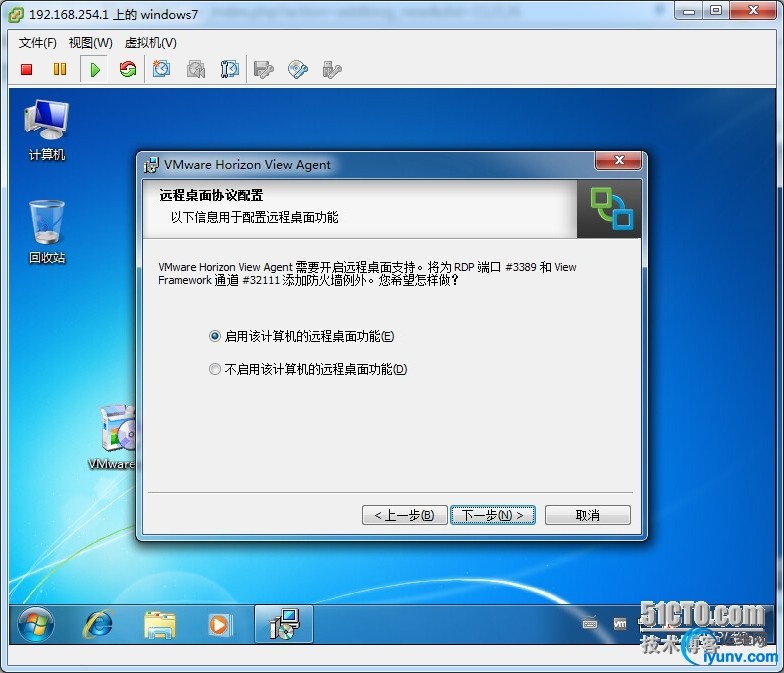Click the 上一步(B) back button

tap(404, 515)
